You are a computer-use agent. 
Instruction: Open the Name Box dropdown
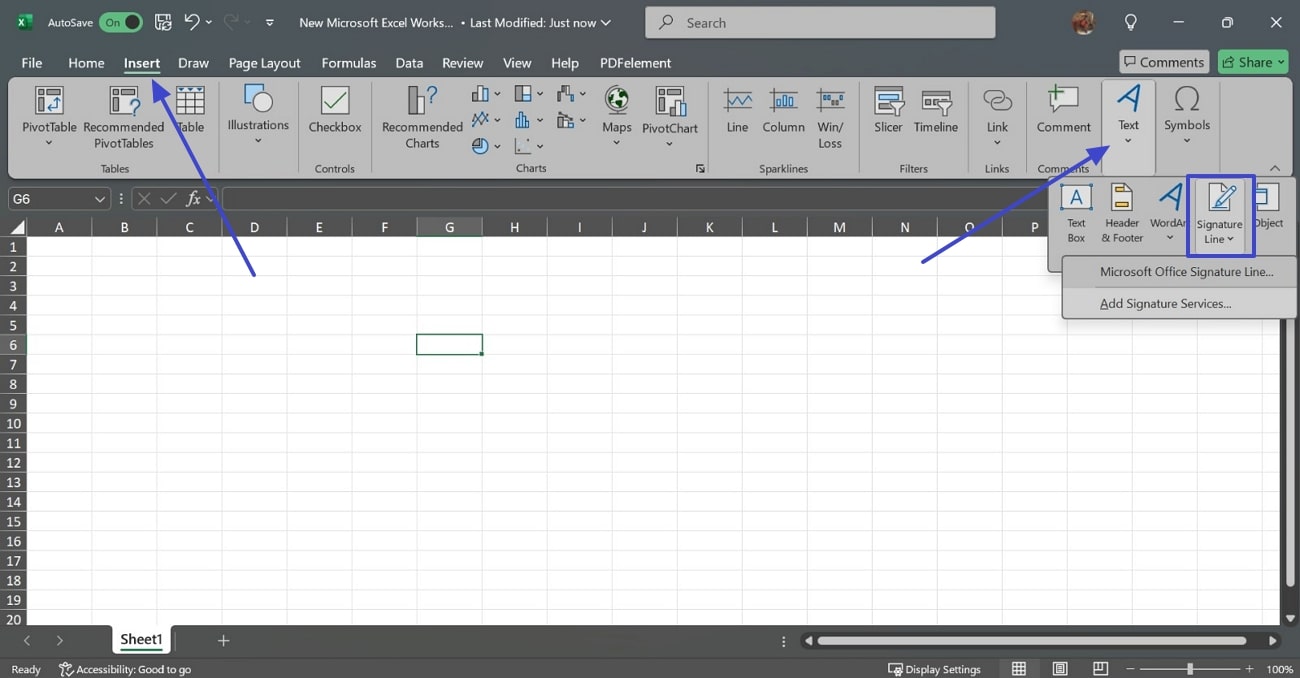coord(99,198)
